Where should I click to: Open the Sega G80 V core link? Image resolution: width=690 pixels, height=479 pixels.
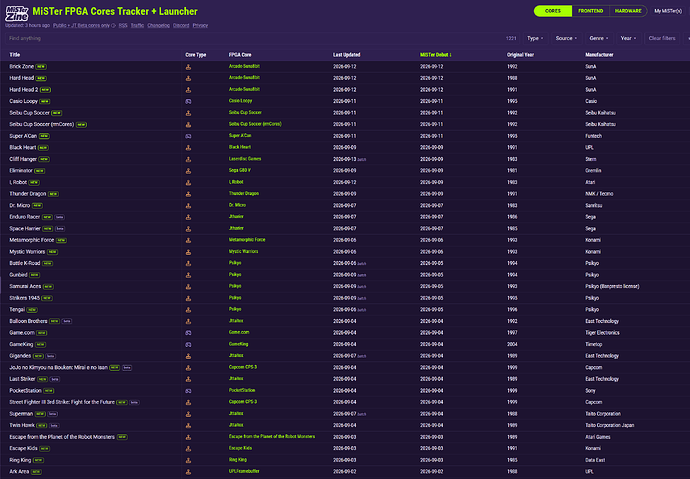[240, 170]
